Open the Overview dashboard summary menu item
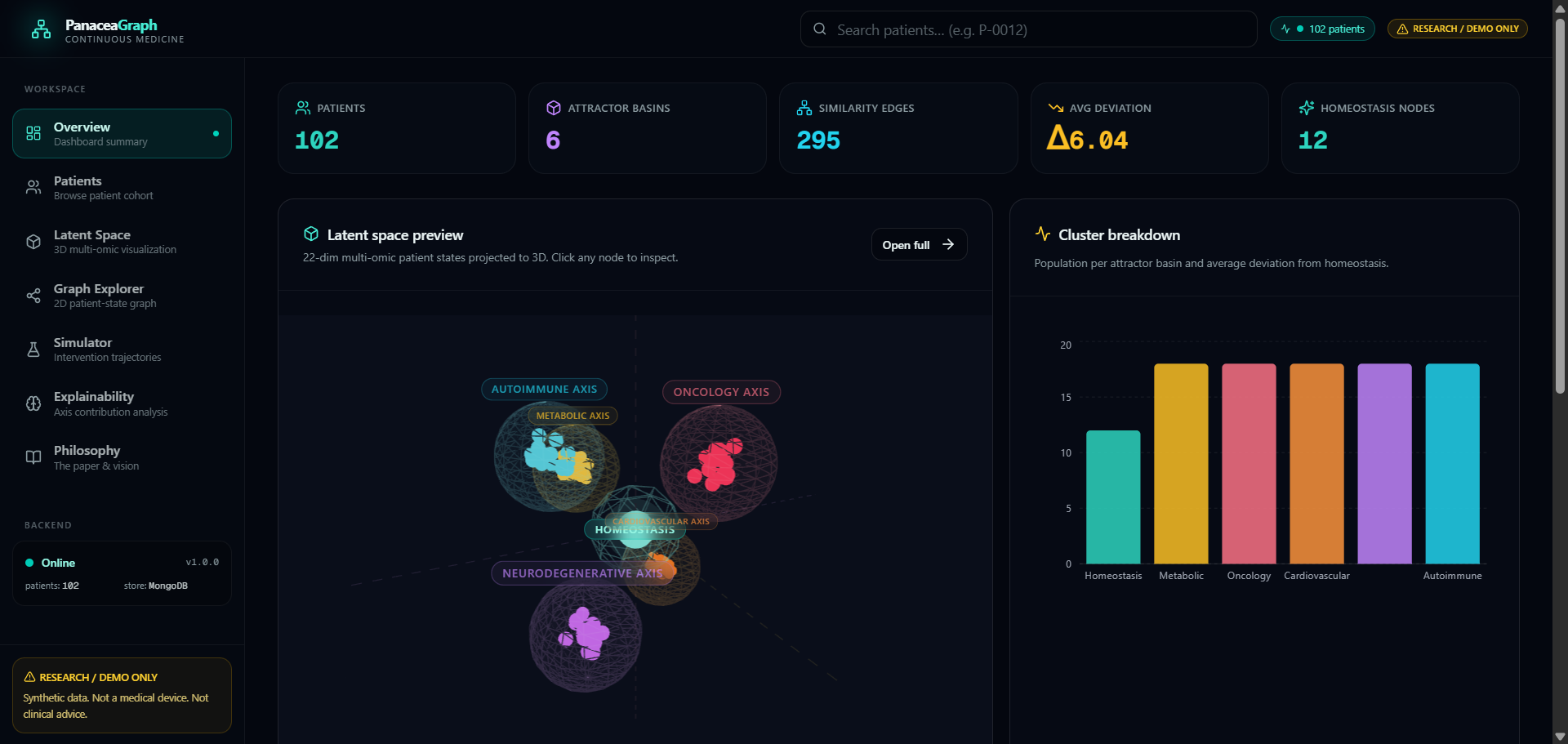Viewport: 1568px width, 744px height. 122,133
